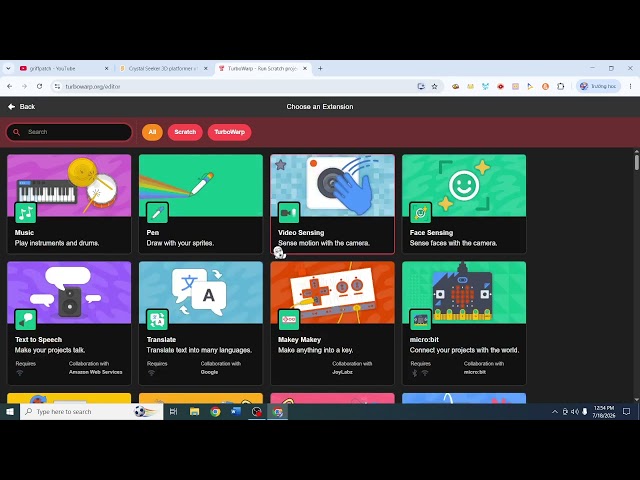Open the taskbar clock and date
640x480 pixels.
[604, 412]
